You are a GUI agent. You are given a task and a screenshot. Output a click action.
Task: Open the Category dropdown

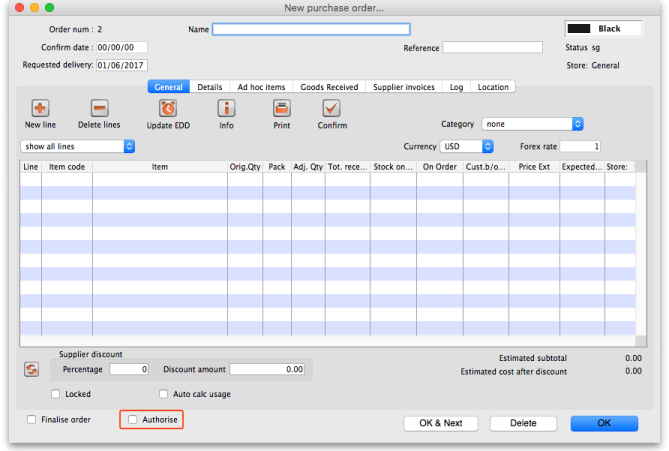click(x=532, y=124)
